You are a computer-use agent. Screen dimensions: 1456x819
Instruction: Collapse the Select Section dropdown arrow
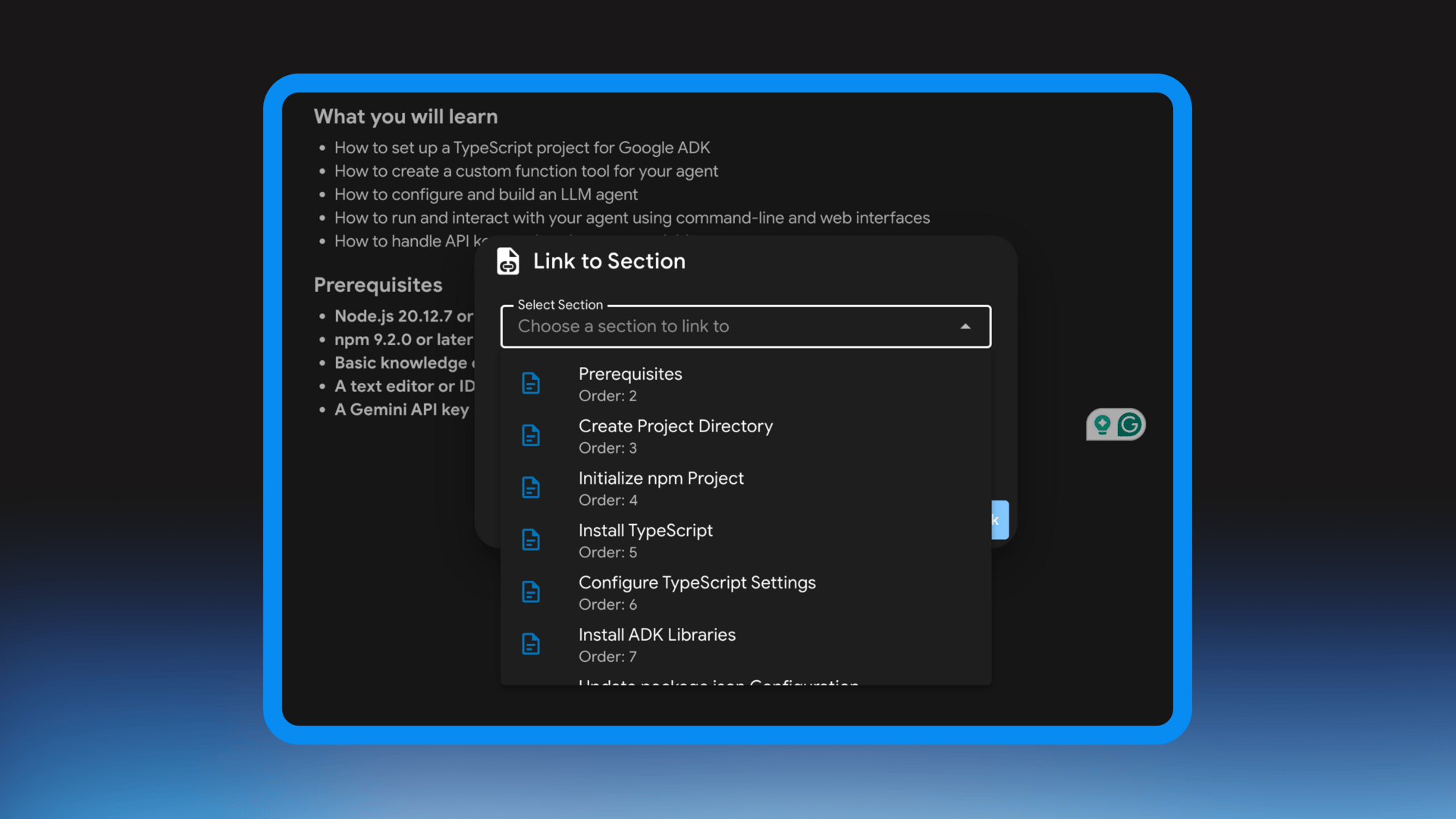point(965,327)
